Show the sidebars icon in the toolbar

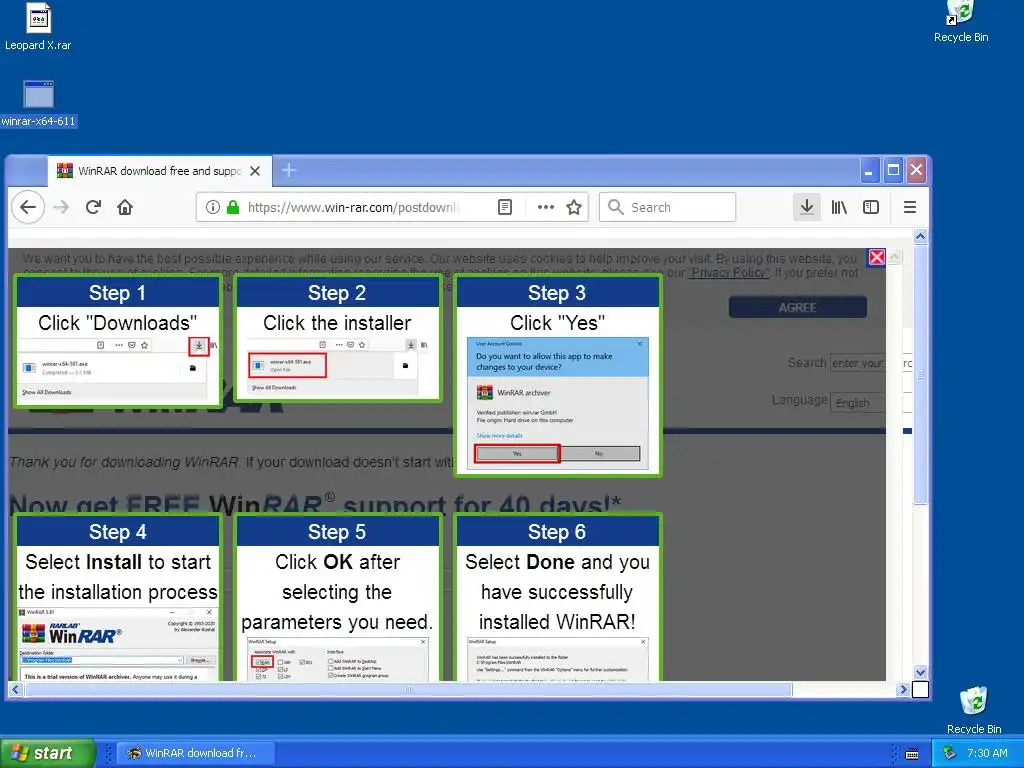pyautogui.click(x=871, y=208)
